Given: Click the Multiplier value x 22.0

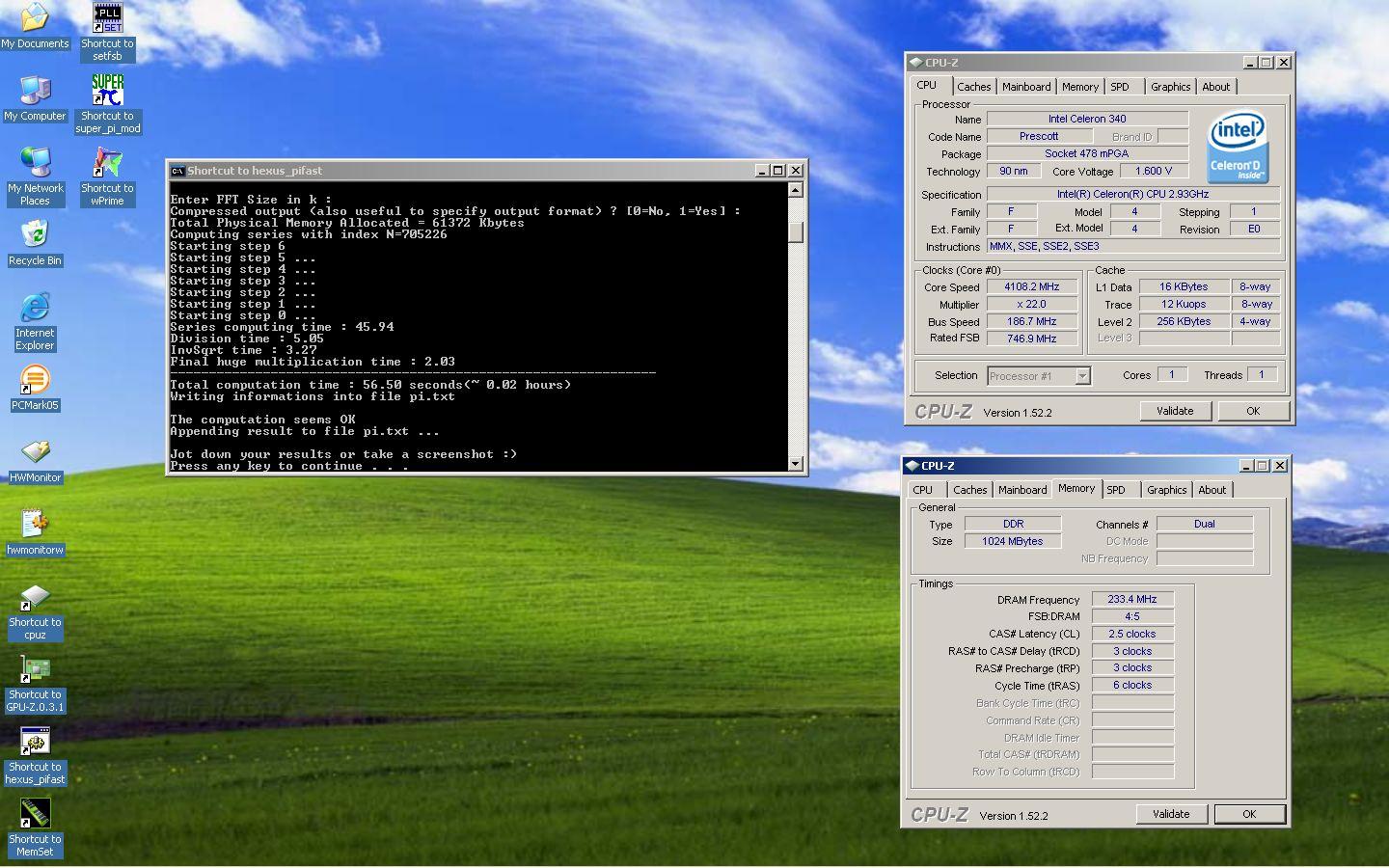Looking at the screenshot, I should [x=1031, y=304].
